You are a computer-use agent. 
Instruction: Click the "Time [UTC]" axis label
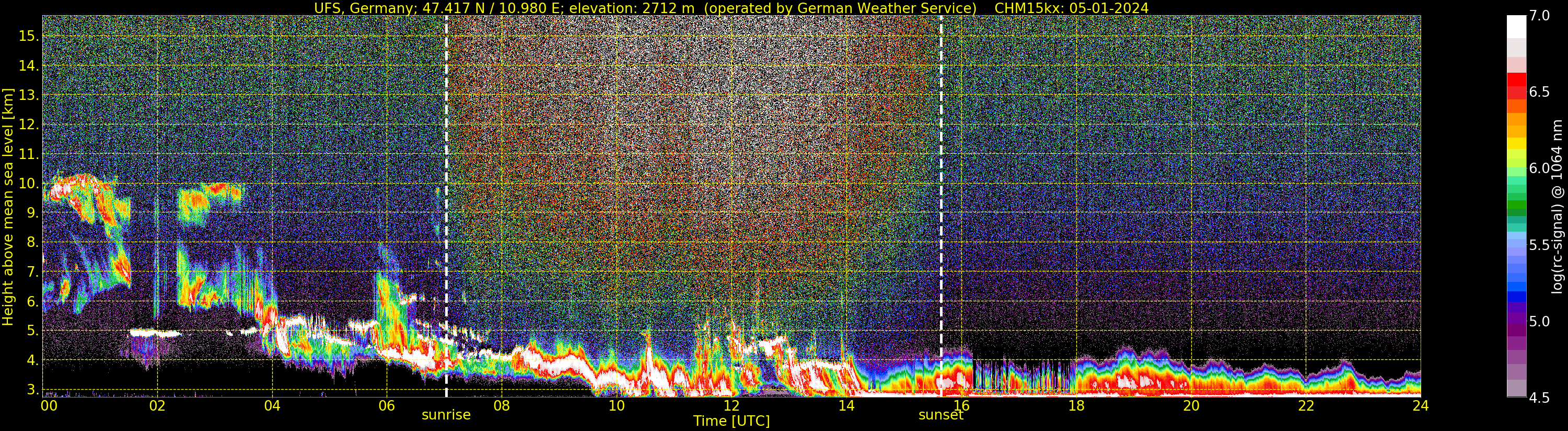(731, 421)
